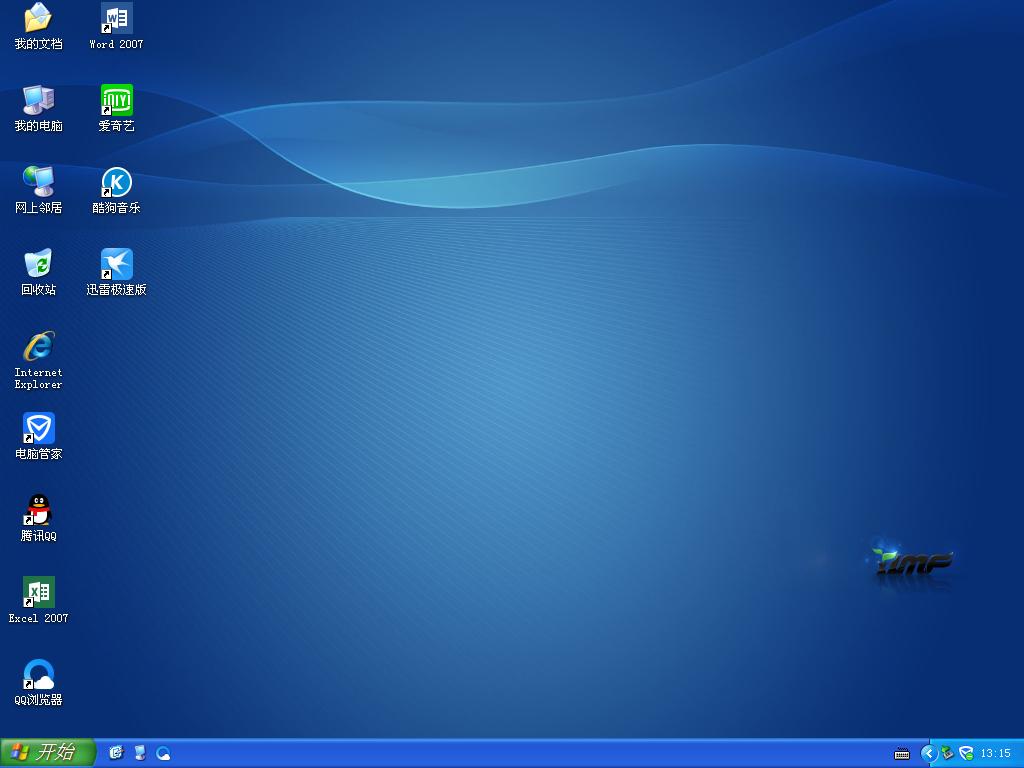Open PC Manager (电脑管家) desktop shortcut

pos(38,428)
